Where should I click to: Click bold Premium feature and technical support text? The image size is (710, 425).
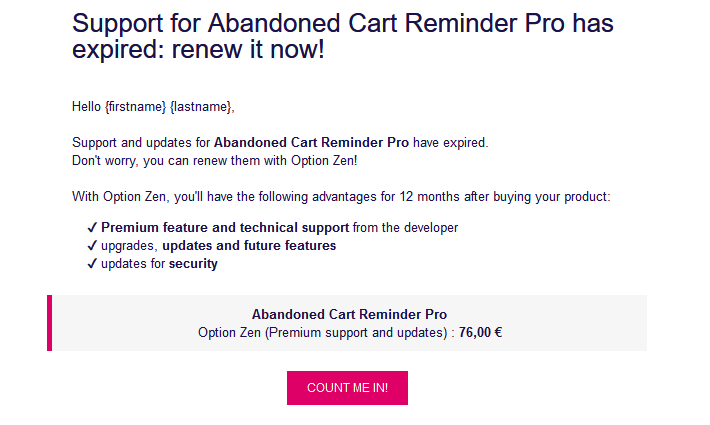(x=225, y=227)
